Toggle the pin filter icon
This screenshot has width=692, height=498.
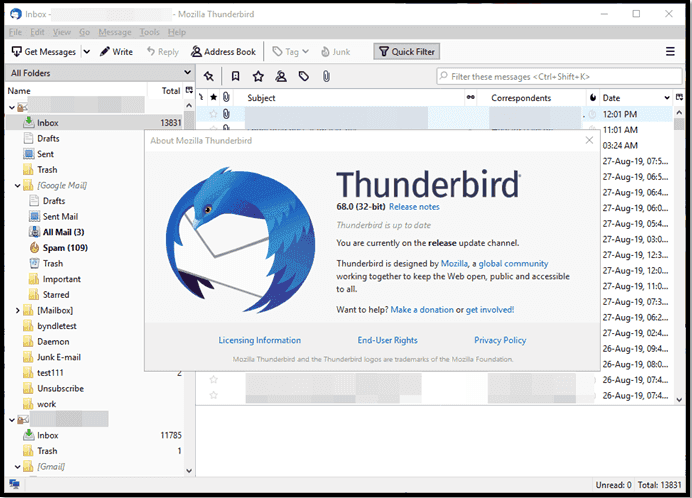click(209, 76)
